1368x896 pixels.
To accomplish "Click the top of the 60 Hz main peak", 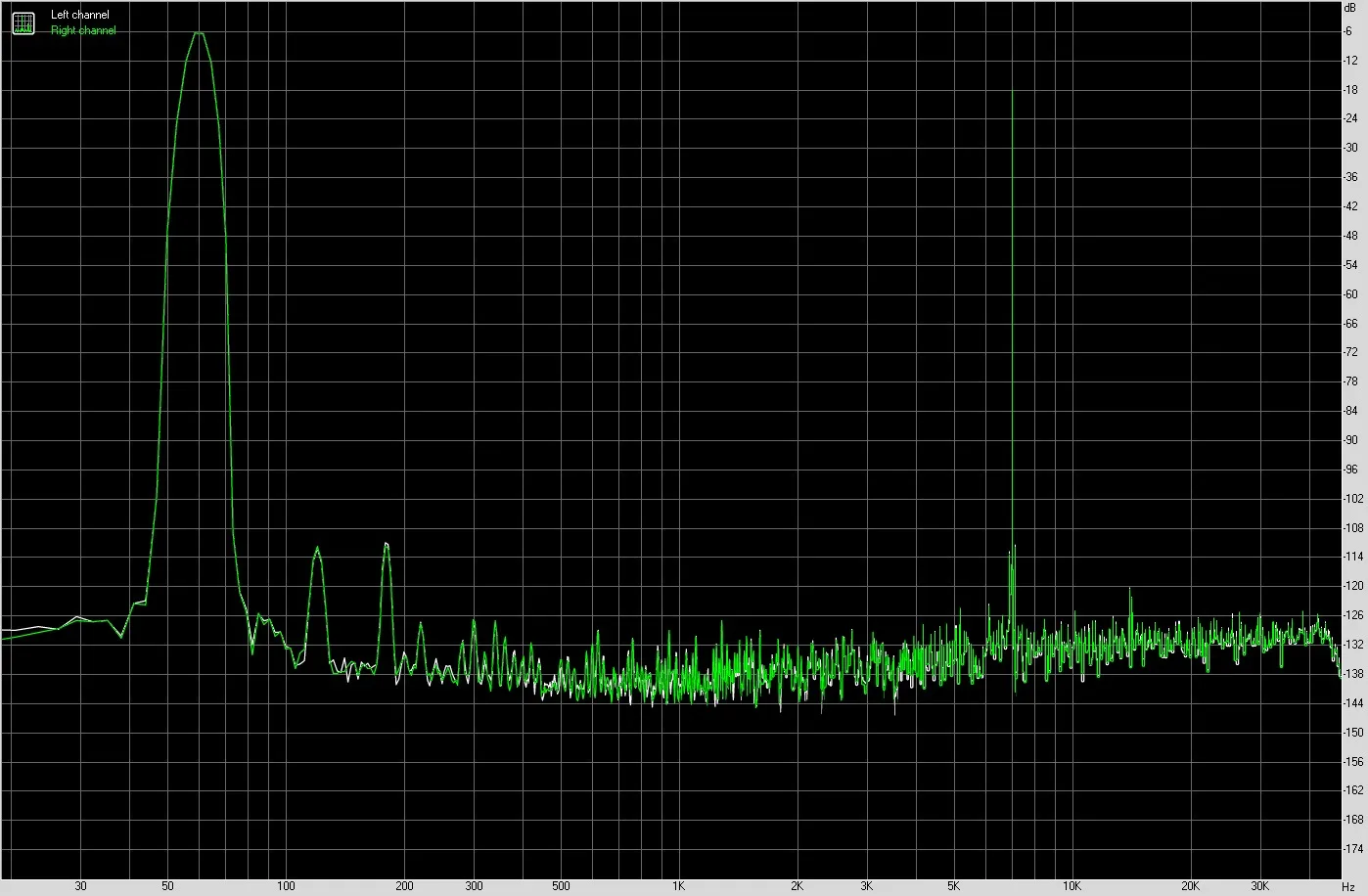I will 199,33.
